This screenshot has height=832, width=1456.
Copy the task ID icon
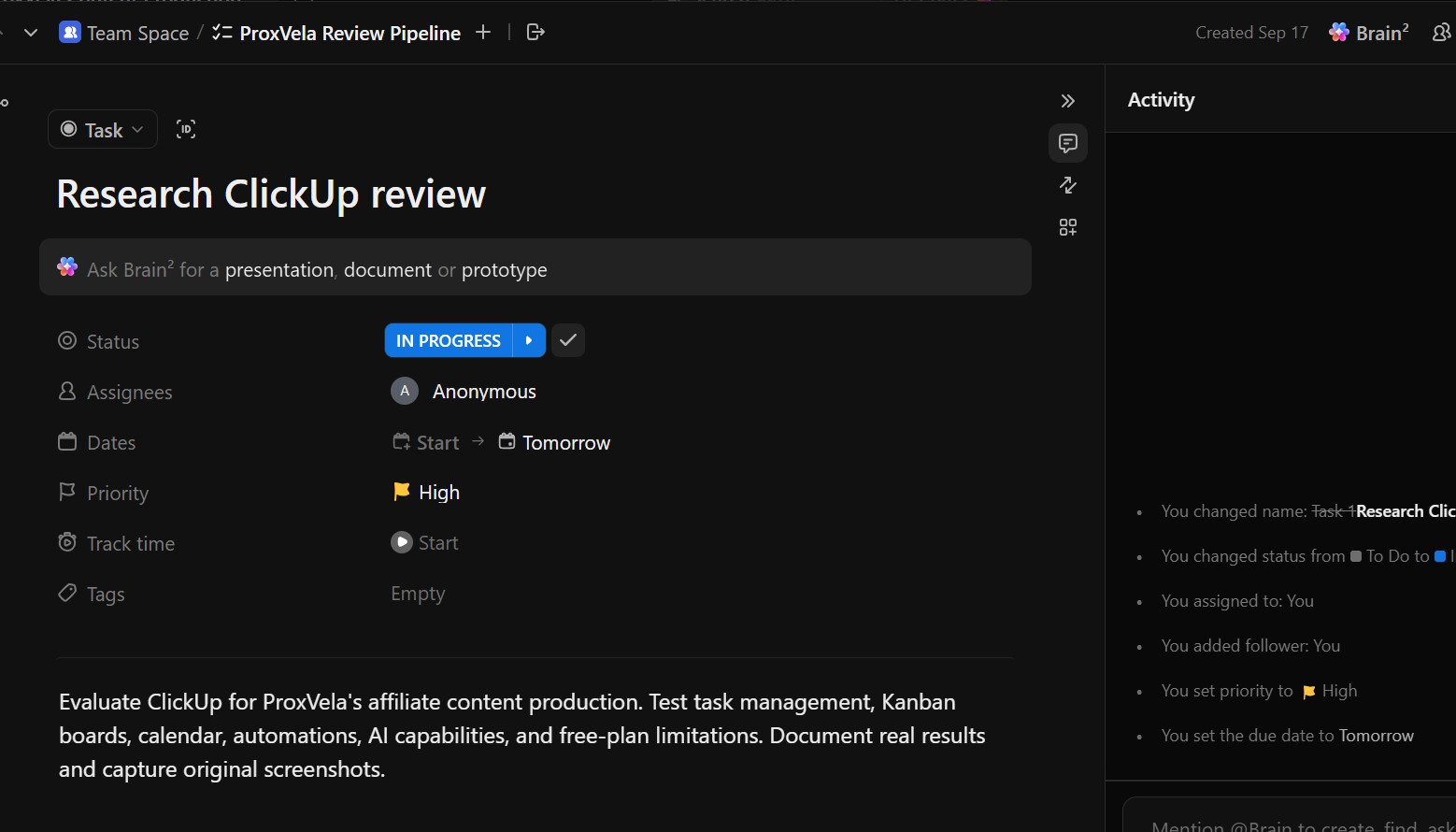(x=186, y=130)
